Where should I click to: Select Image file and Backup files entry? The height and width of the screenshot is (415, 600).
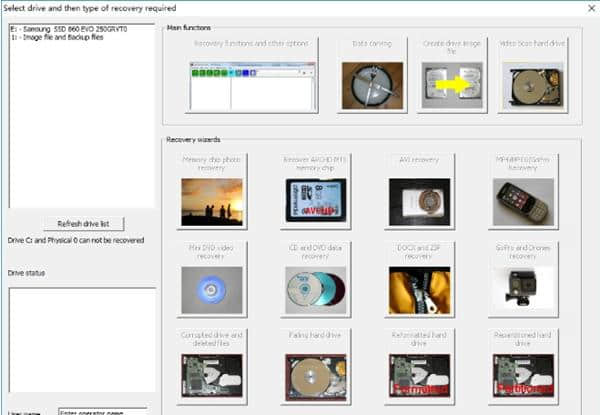pos(57,37)
